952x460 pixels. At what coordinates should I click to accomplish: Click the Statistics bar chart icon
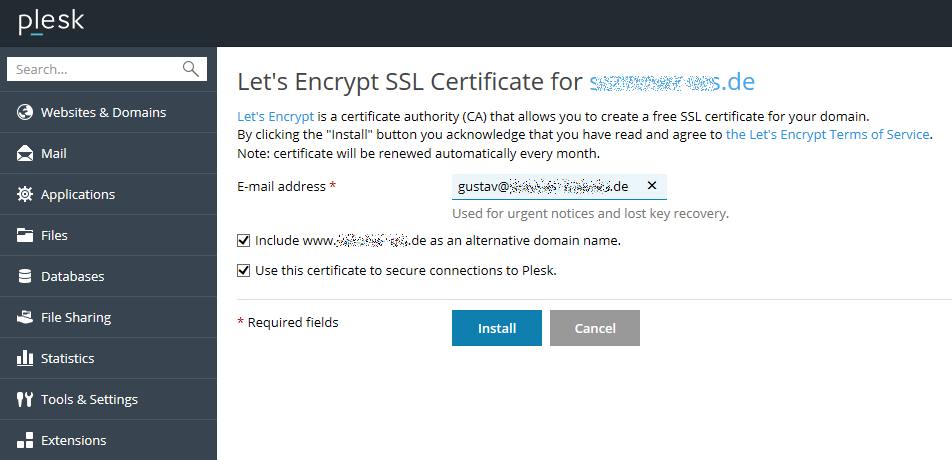[25, 358]
